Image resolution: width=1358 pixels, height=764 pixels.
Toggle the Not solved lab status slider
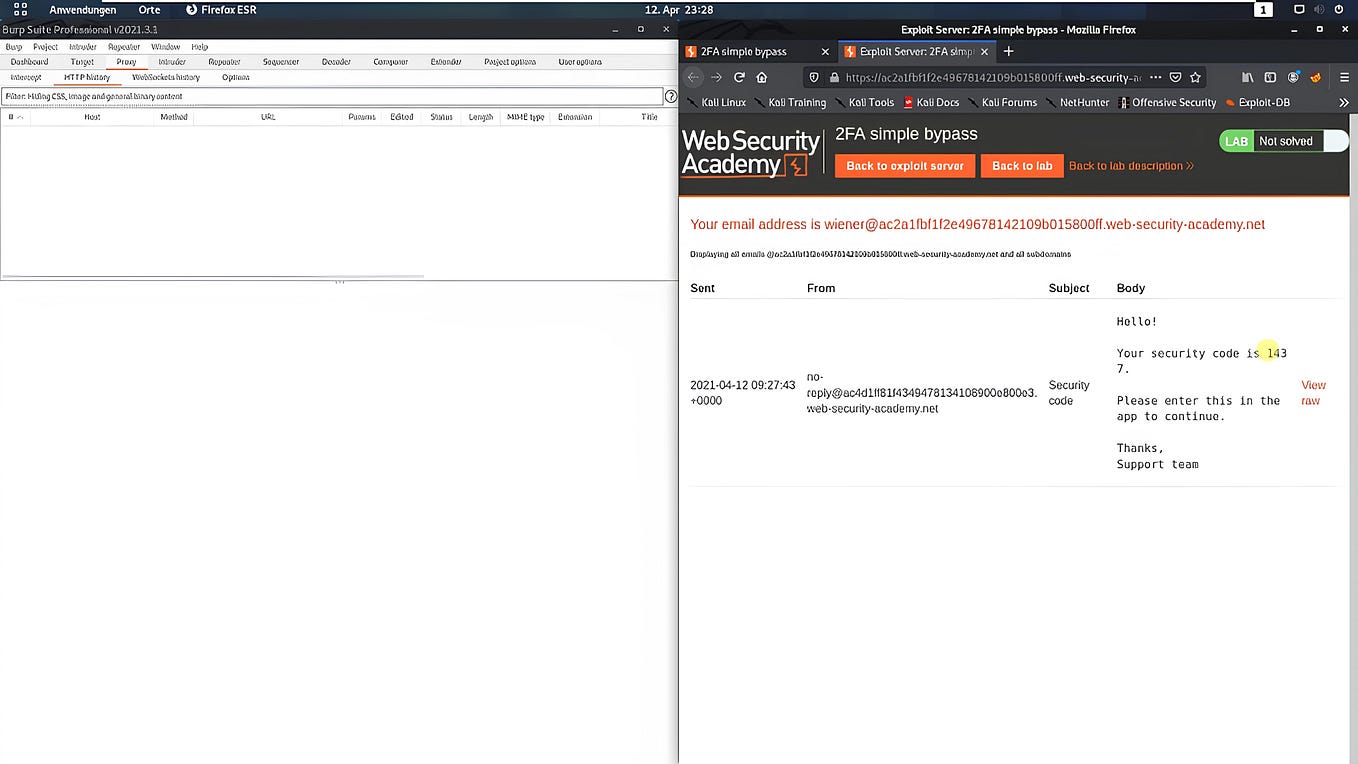point(1336,140)
